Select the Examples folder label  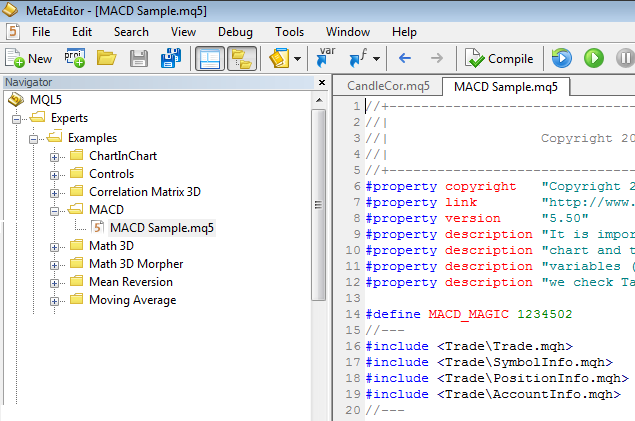point(92,138)
